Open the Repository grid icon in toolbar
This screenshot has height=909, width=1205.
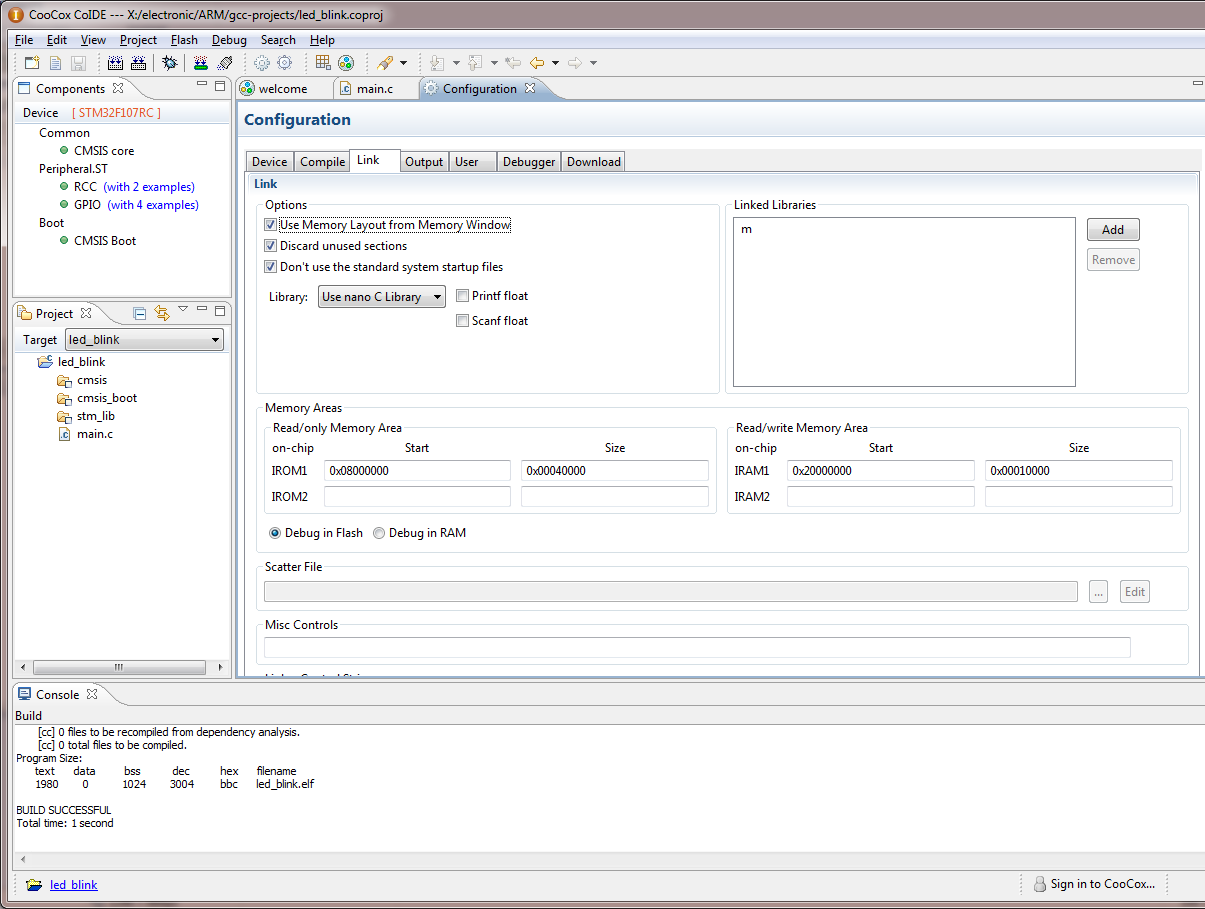[x=322, y=63]
